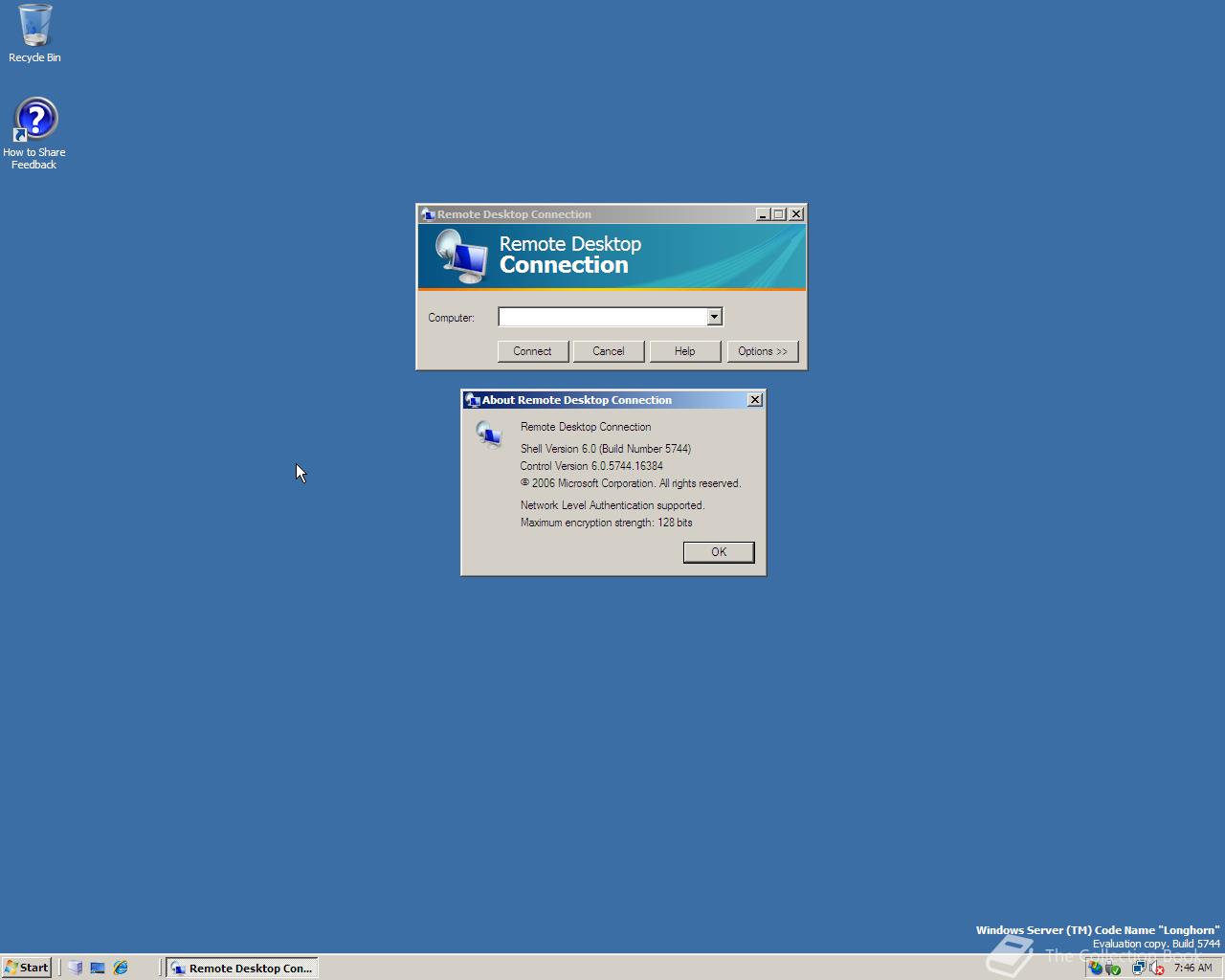Minimize the Remote Desktop Connection window

point(763,214)
